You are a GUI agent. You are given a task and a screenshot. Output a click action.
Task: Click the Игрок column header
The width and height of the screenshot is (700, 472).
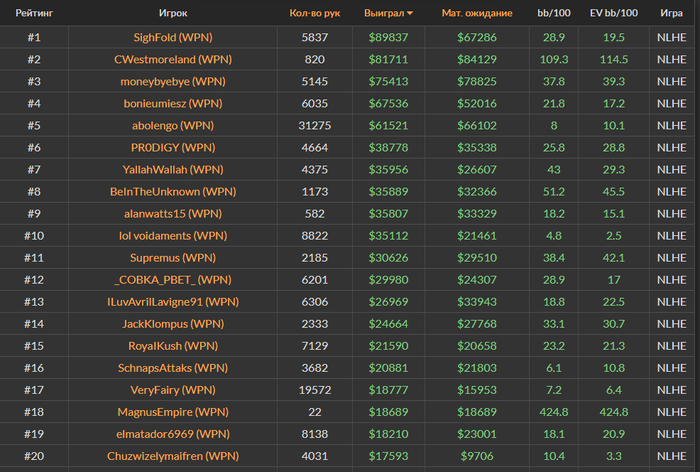pyautogui.click(x=173, y=13)
